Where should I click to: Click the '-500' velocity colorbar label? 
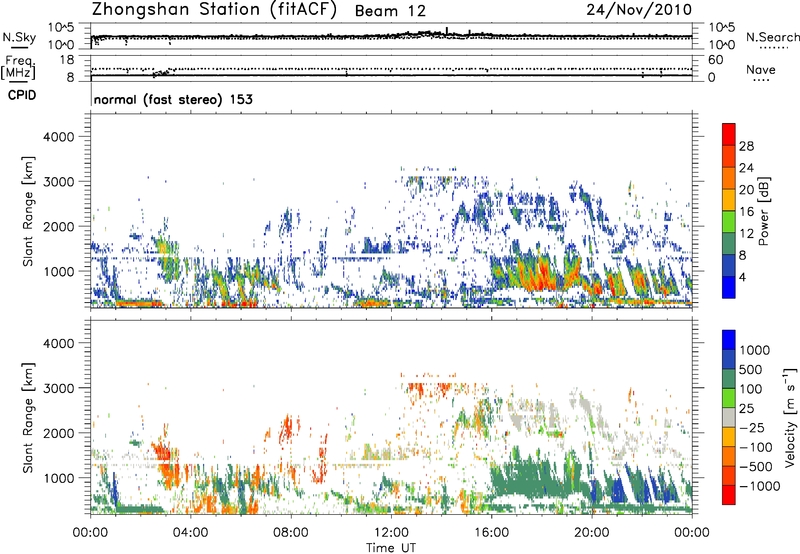coord(756,467)
